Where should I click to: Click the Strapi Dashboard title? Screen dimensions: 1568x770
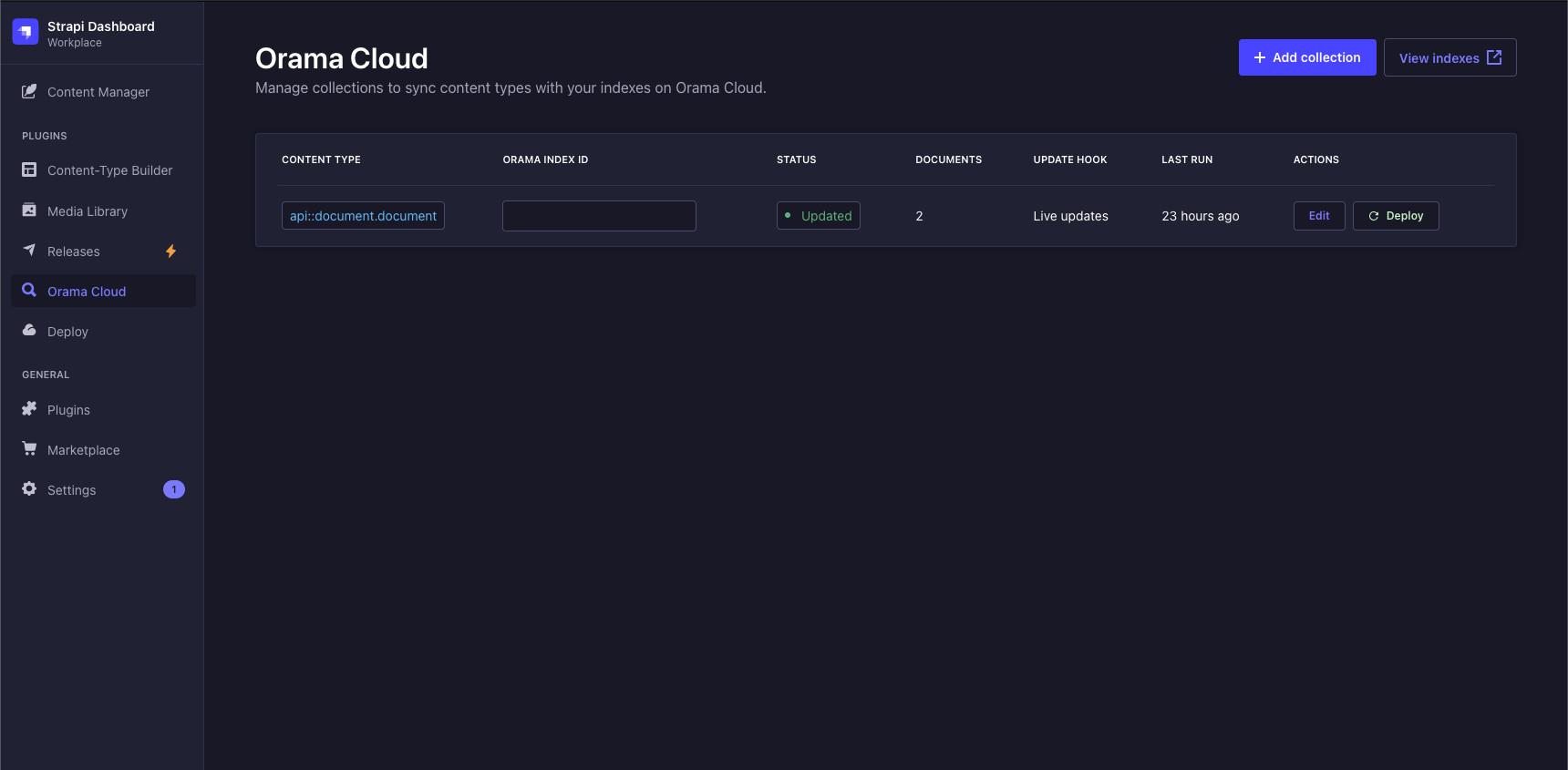point(101,26)
